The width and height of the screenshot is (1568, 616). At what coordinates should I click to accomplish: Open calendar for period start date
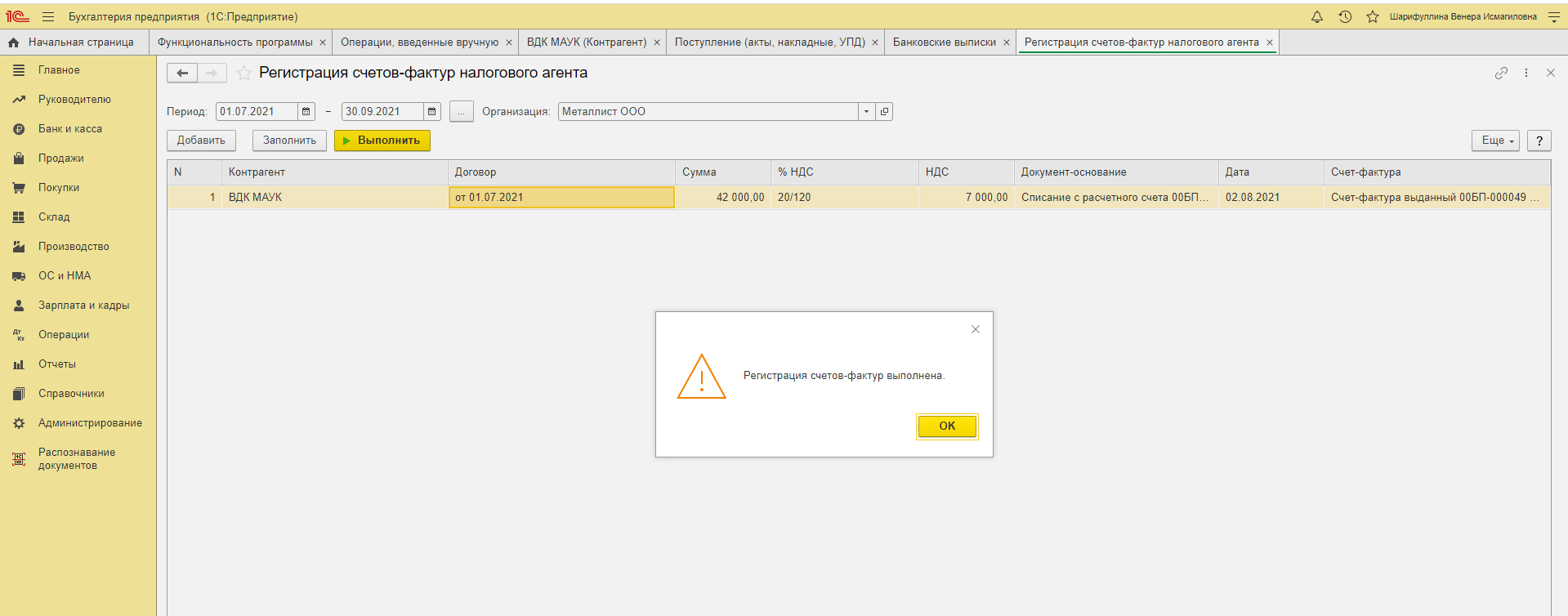(x=306, y=111)
